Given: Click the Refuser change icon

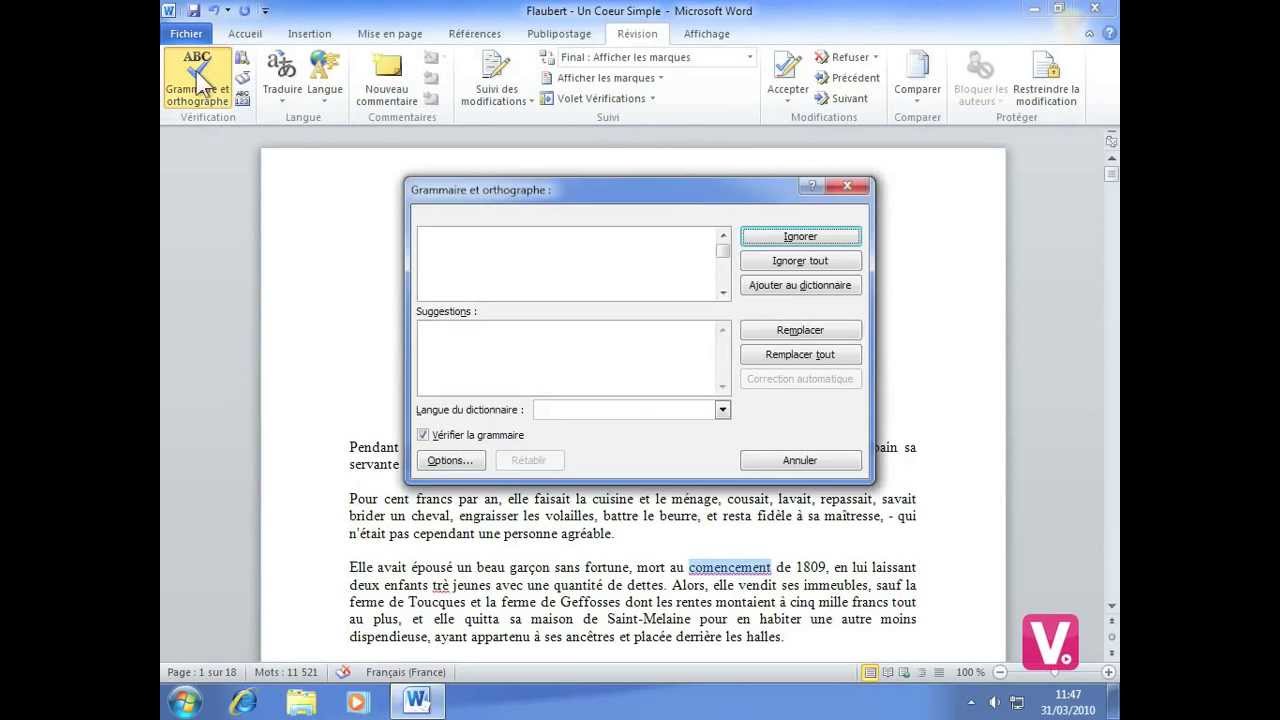Looking at the screenshot, I should coord(822,57).
